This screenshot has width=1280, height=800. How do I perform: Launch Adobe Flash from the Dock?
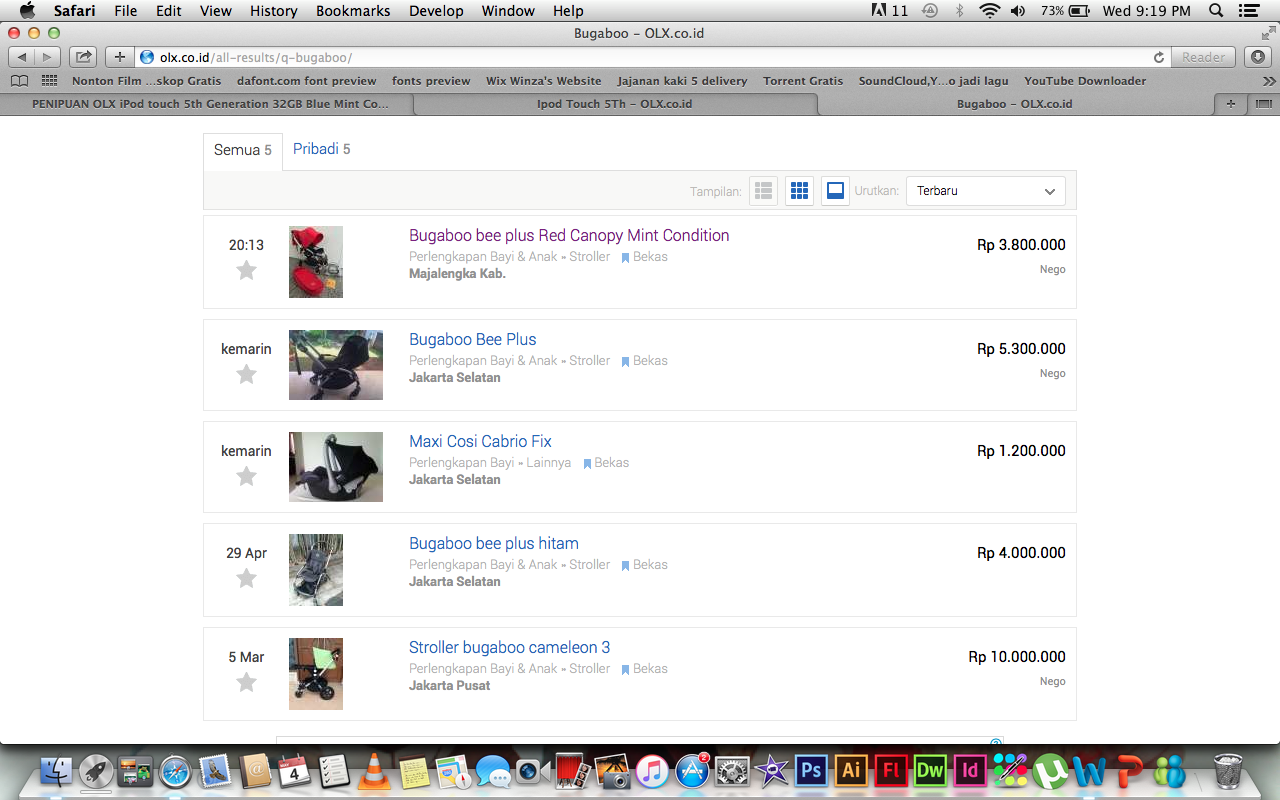(890, 771)
